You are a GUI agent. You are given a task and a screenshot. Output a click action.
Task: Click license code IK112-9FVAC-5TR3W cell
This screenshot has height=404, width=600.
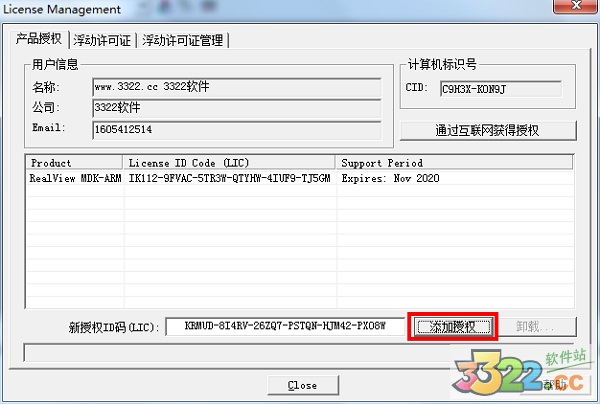[x=230, y=178]
